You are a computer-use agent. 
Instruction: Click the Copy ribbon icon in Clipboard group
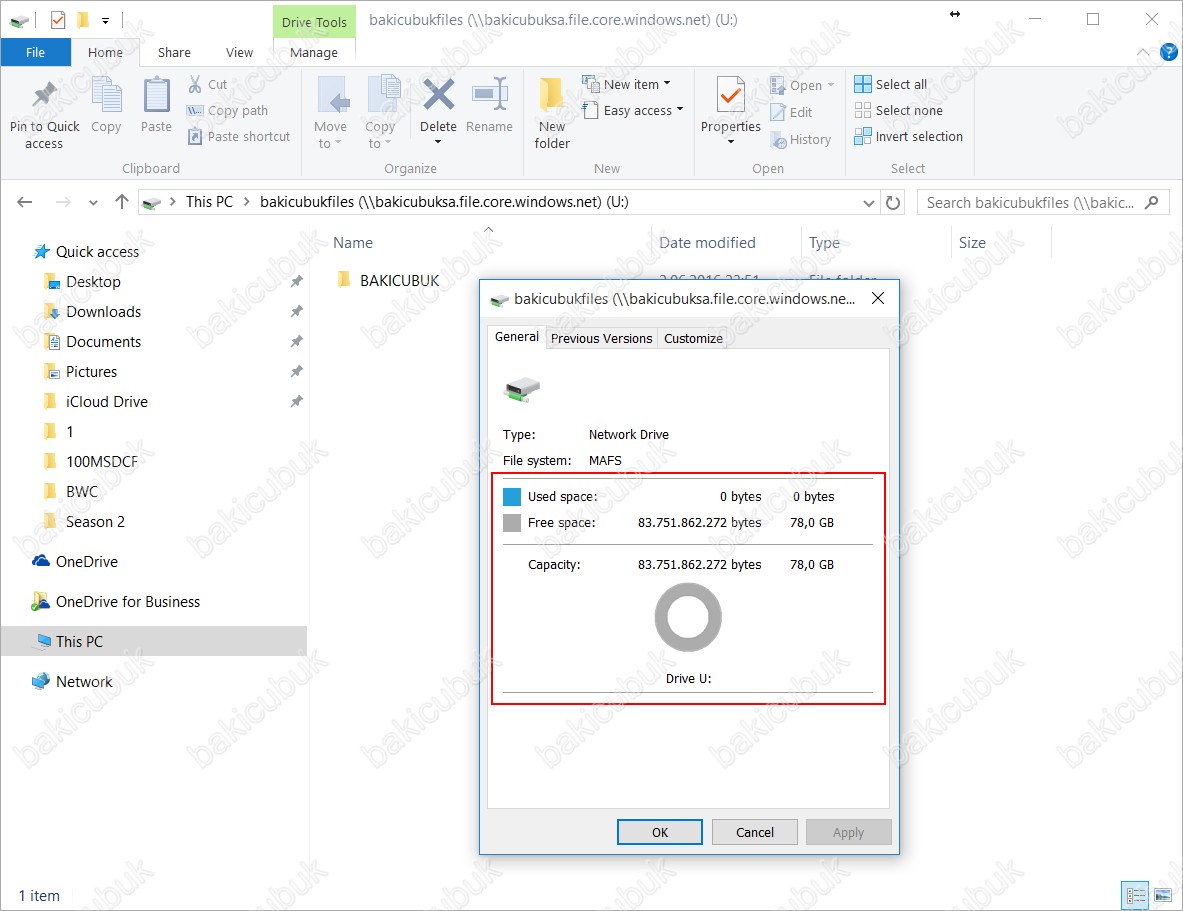106,96
